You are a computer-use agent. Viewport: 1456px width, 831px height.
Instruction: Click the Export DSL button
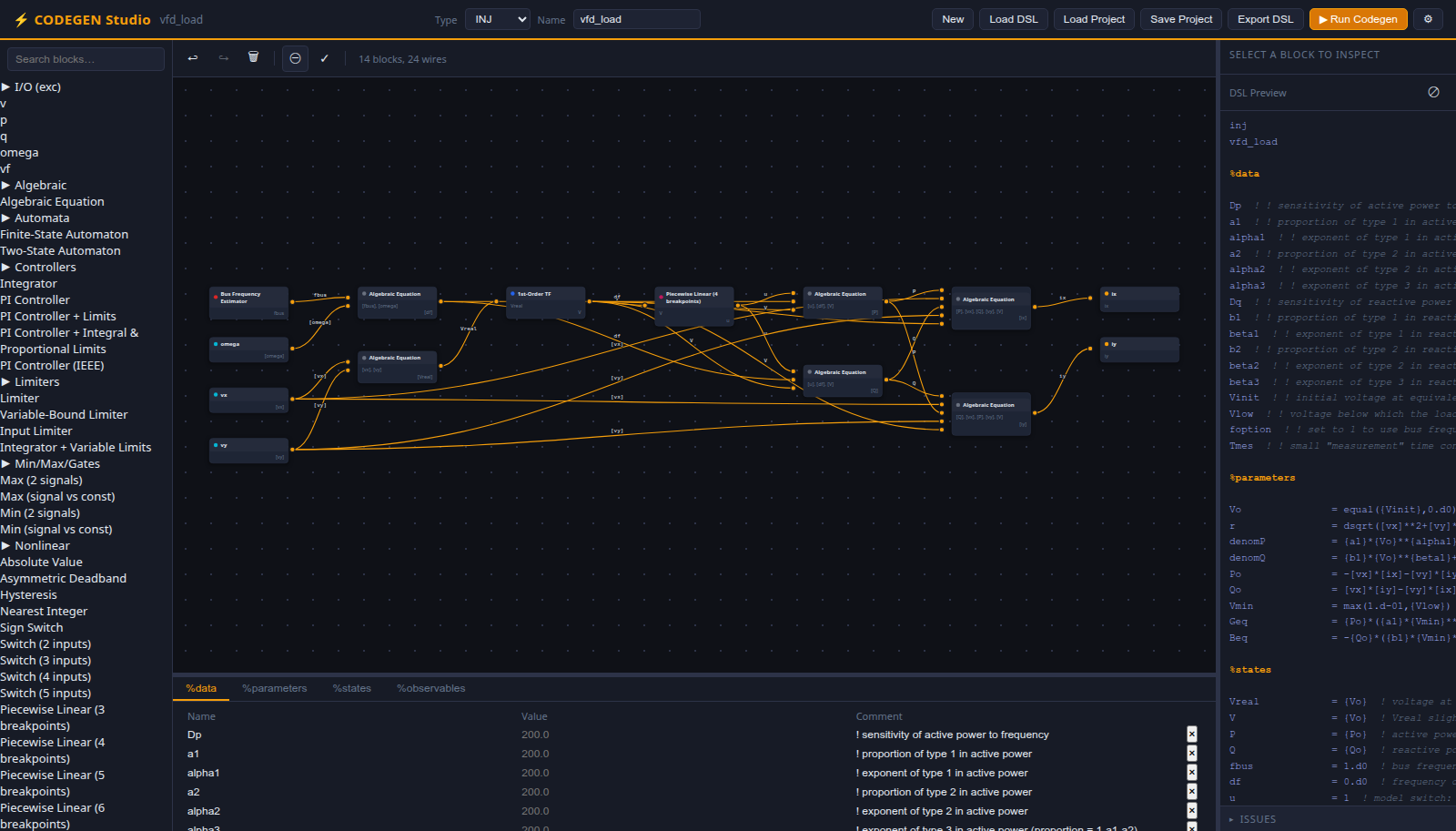tap(1265, 19)
